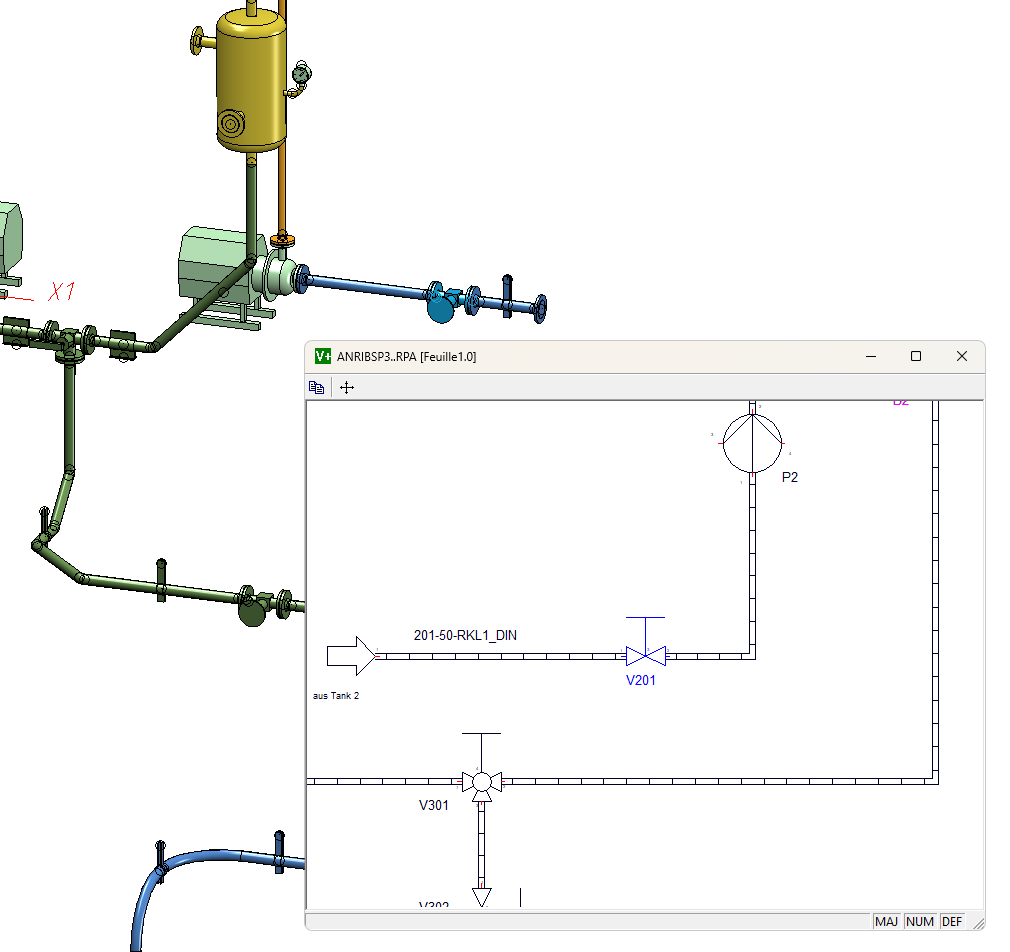Screen dimensions: 1010x952
Task: Click the V301 label text
Action: click(x=434, y=805)
